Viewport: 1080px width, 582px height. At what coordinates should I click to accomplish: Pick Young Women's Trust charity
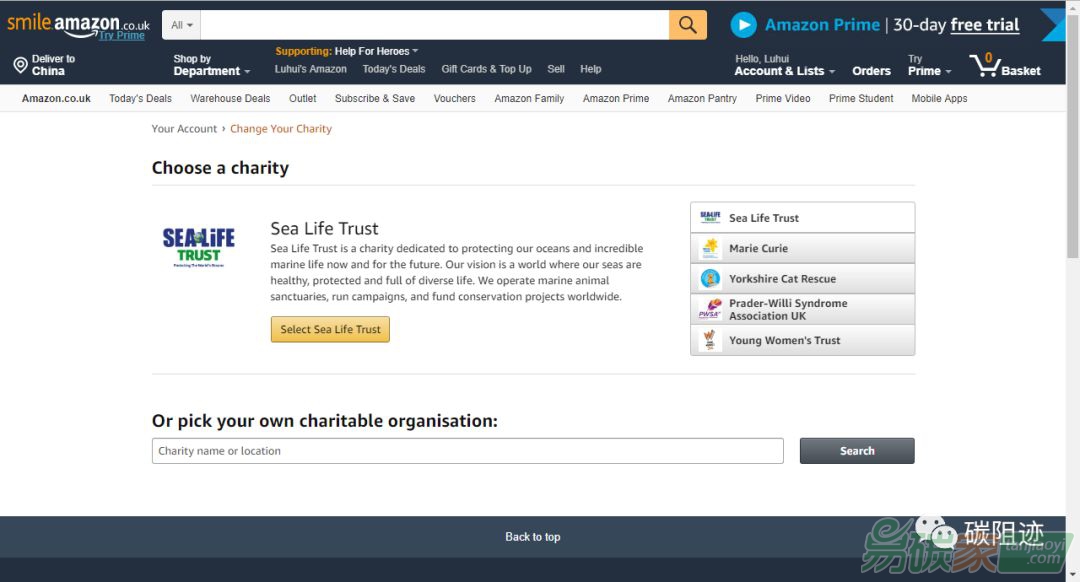tap(802, 341)
